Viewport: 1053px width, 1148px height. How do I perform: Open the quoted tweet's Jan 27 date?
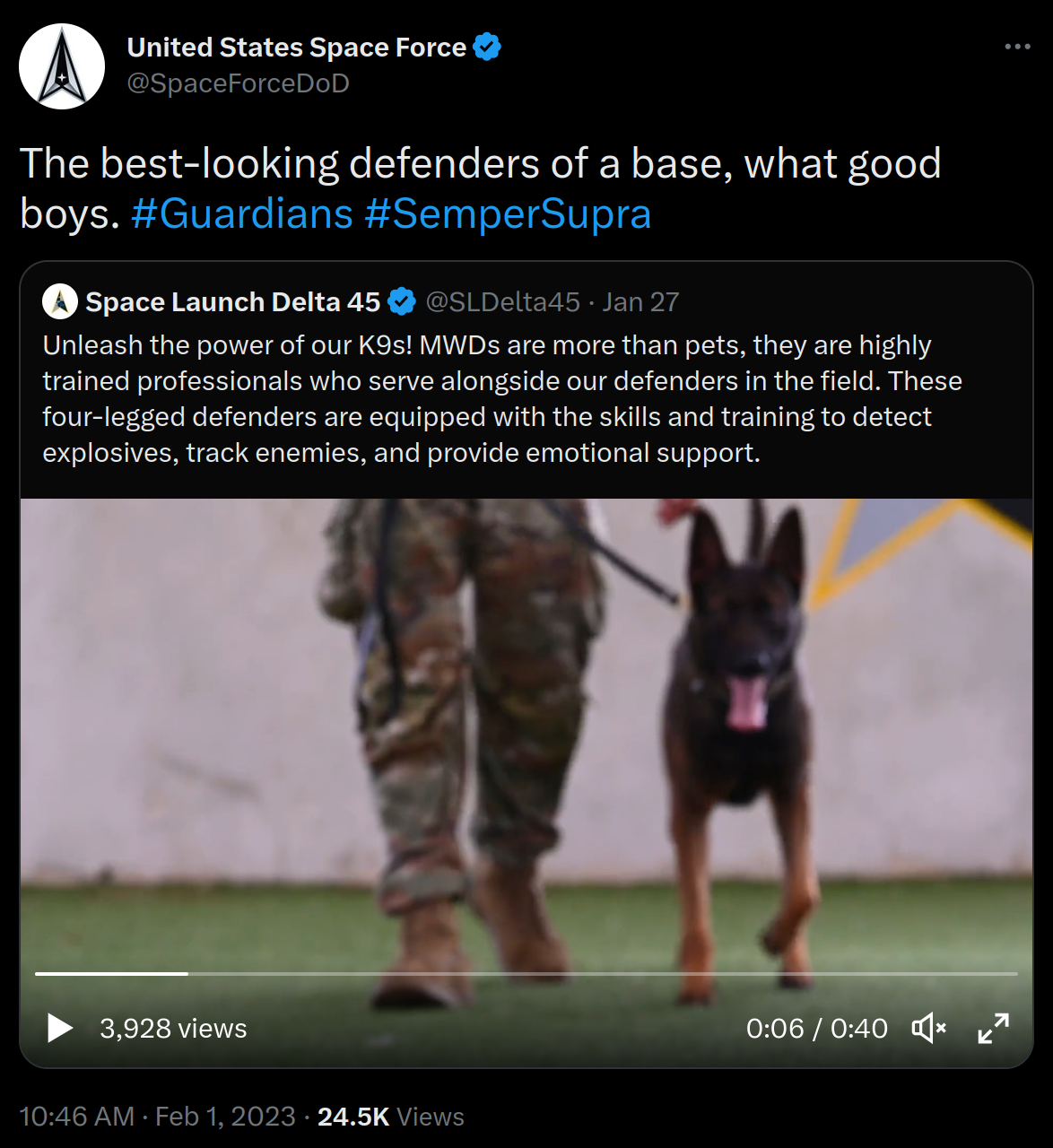[640, 302]
